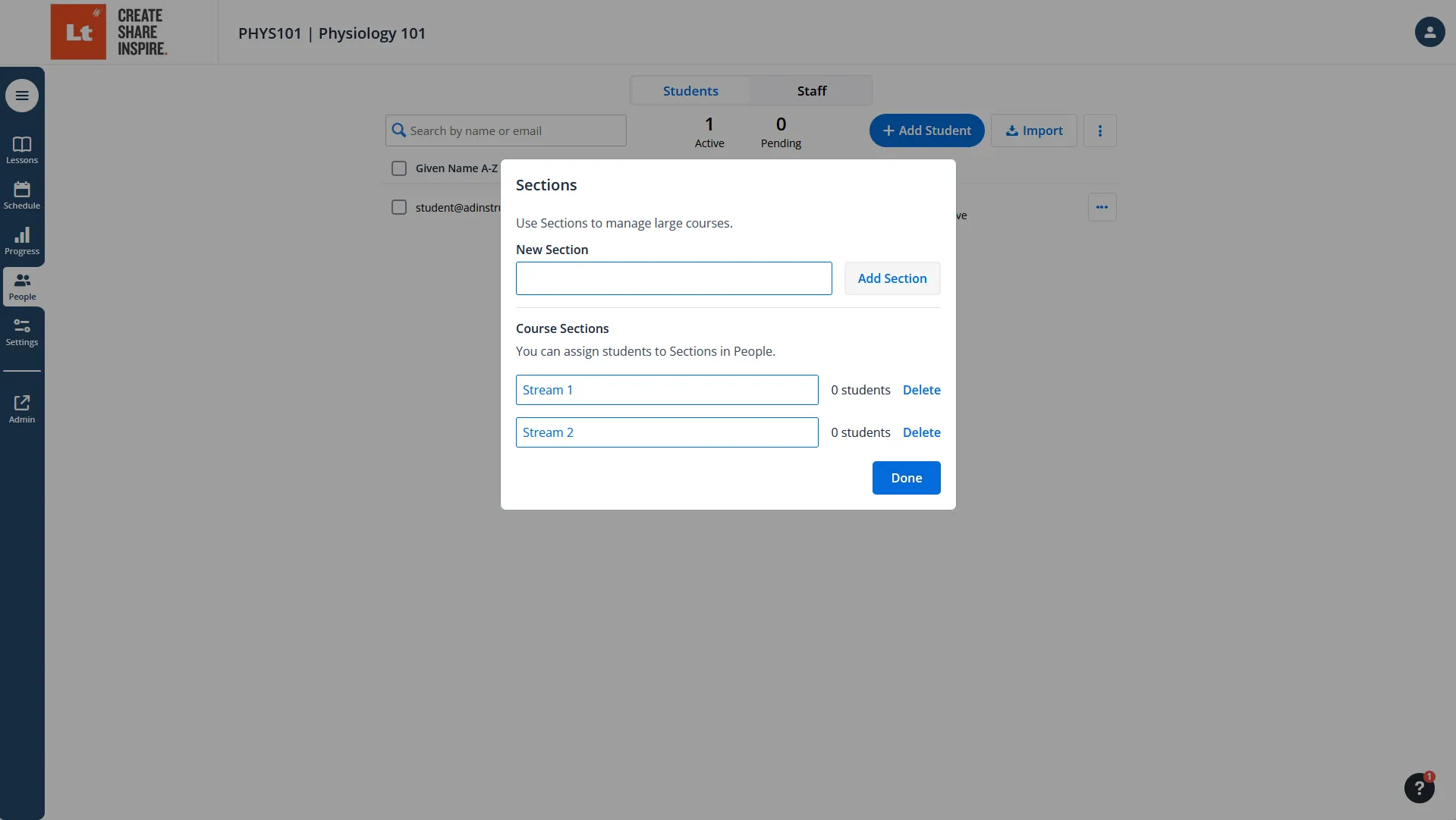Click the Stream 2 '0 students' count

point(860,432)
